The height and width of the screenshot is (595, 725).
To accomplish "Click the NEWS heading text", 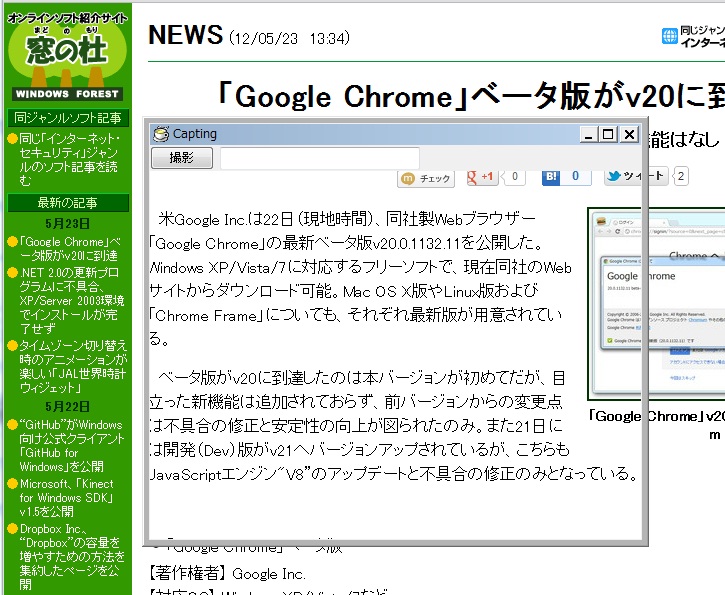I will pos(186,35).
